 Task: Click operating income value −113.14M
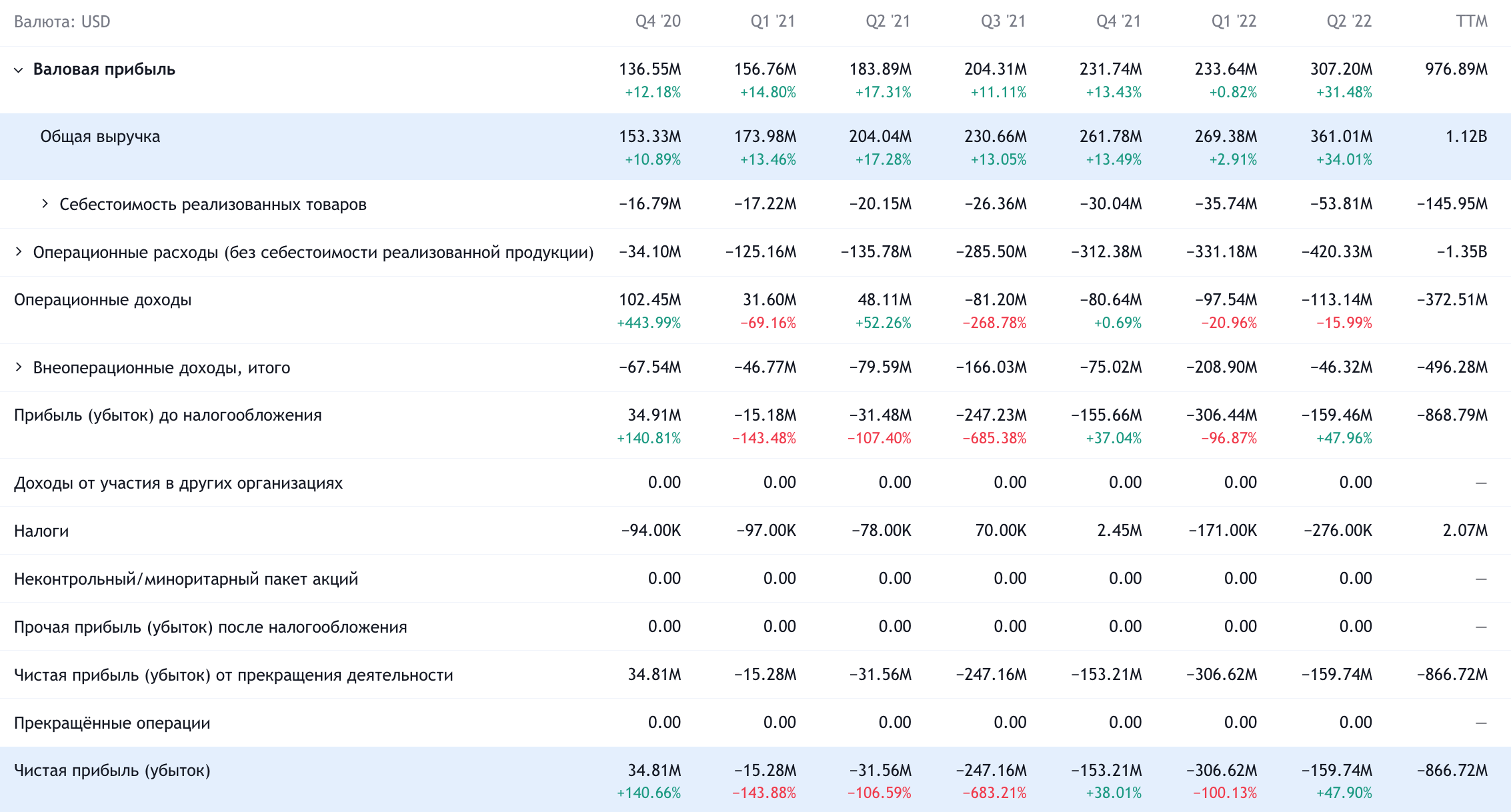click(1337, 300)
